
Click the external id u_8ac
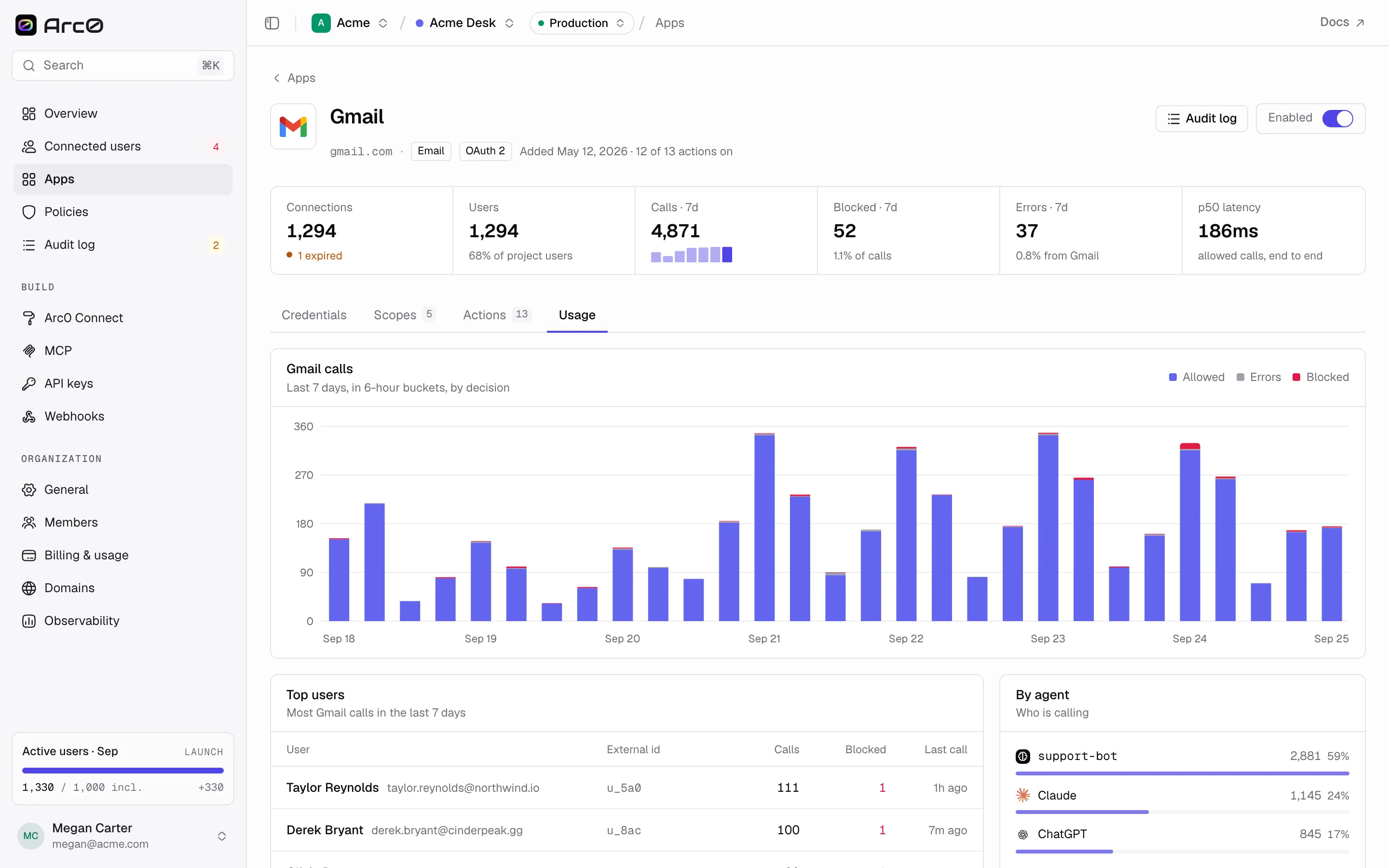click(624, 831)
